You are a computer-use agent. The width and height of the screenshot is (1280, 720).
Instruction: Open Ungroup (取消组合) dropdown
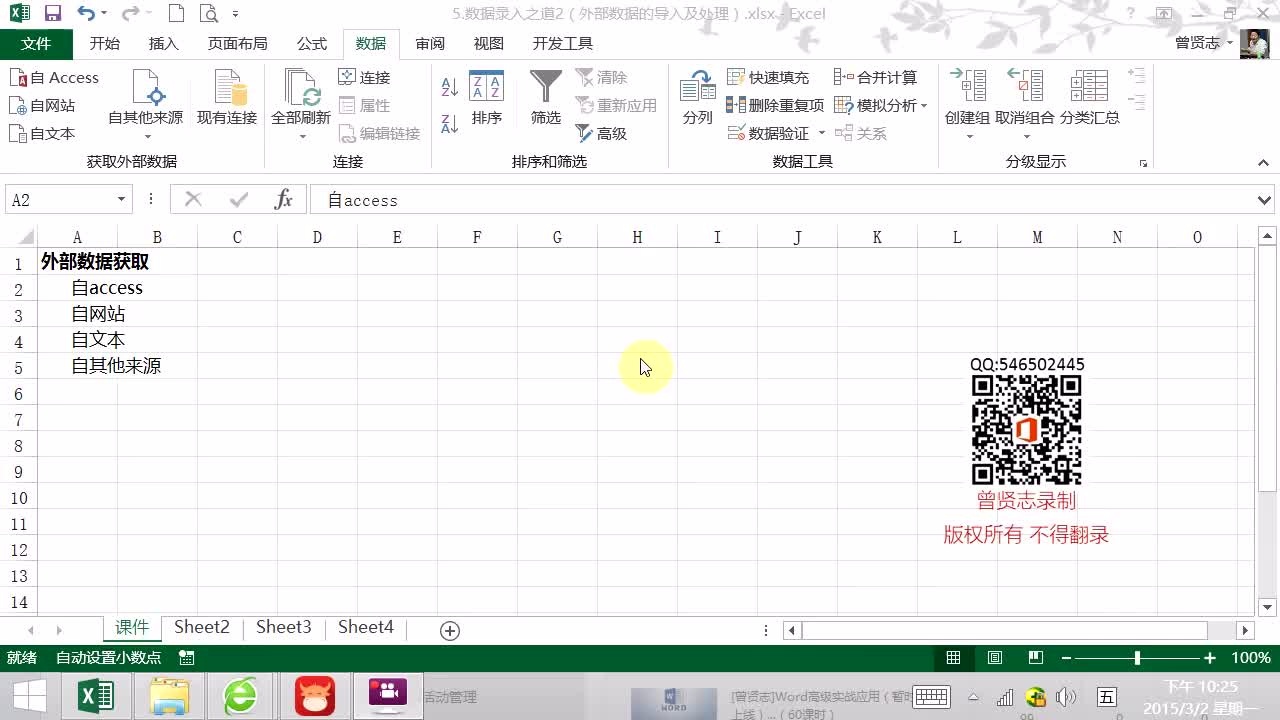click(x=1025, y=136)
